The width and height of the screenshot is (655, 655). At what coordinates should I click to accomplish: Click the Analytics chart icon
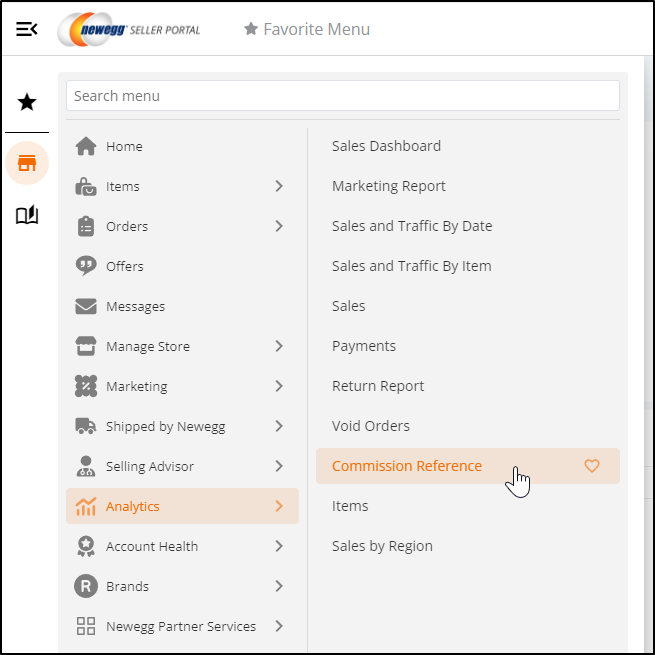click(86, 506)
